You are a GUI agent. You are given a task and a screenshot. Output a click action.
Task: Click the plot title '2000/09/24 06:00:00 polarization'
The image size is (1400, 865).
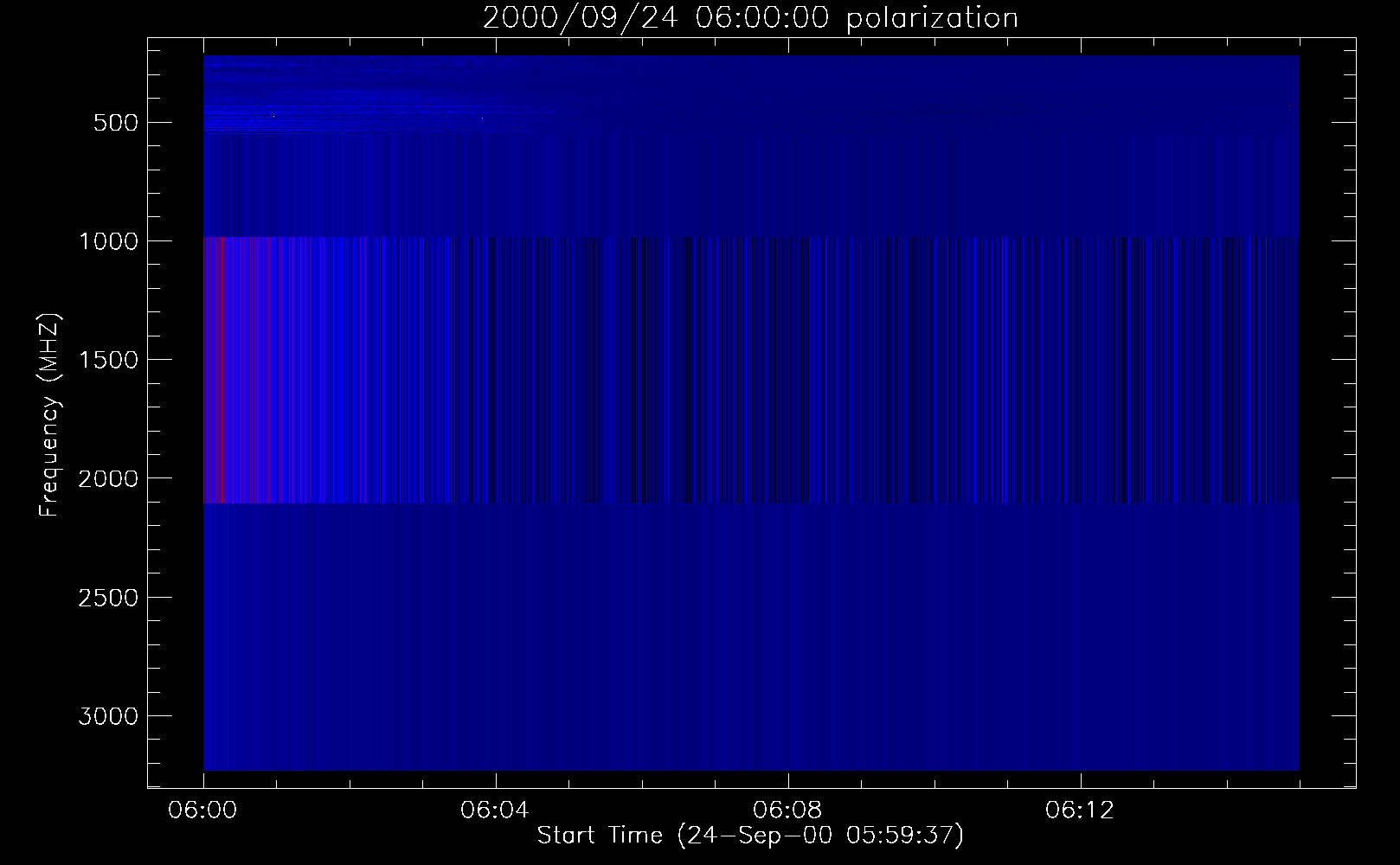[x=750, y=18]
